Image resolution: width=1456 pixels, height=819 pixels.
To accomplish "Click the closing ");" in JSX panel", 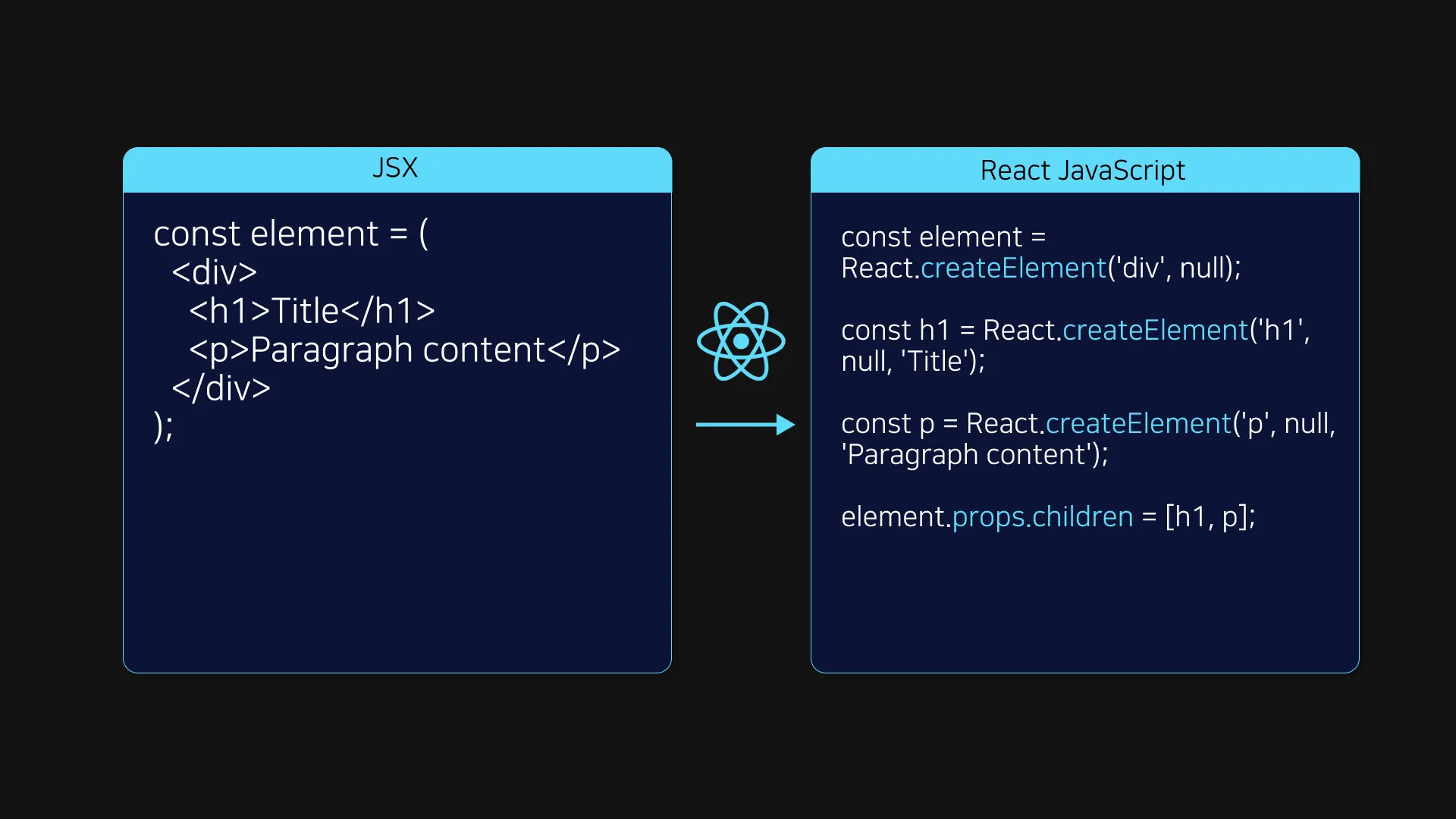I will tap(163, 426).
